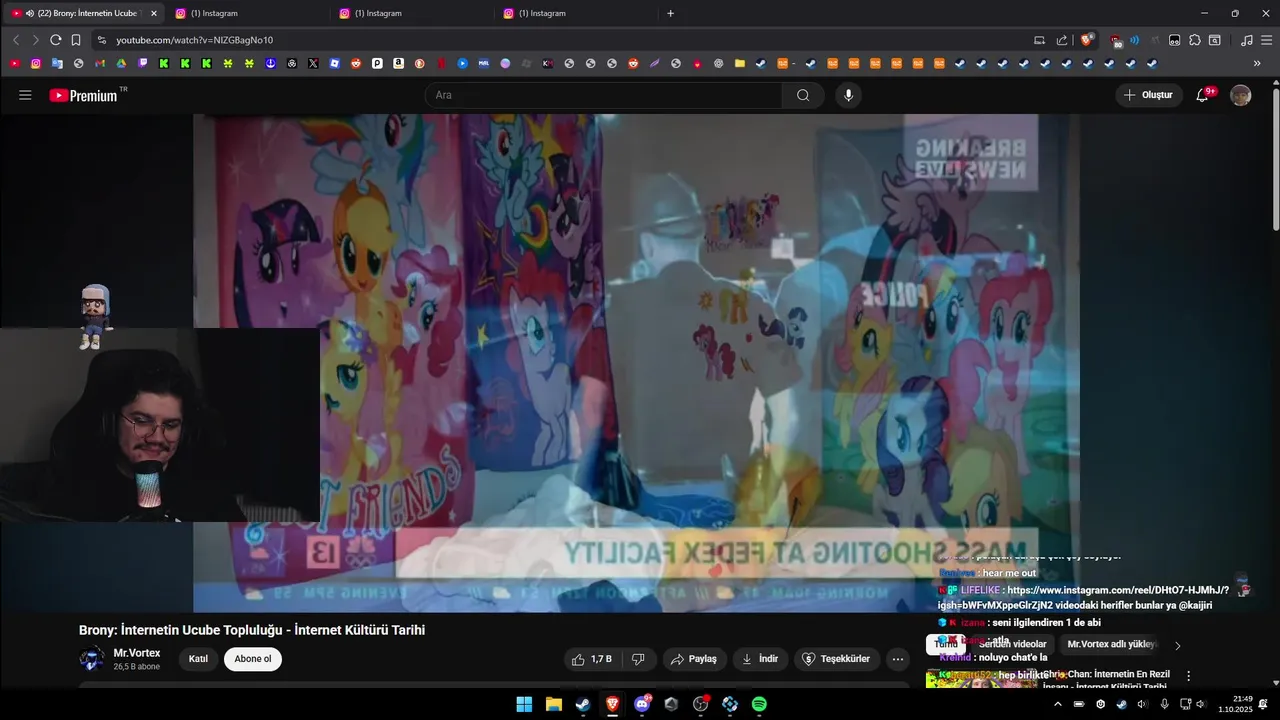Click the YouTube search field labeled Ara

(x=603, y=95)
